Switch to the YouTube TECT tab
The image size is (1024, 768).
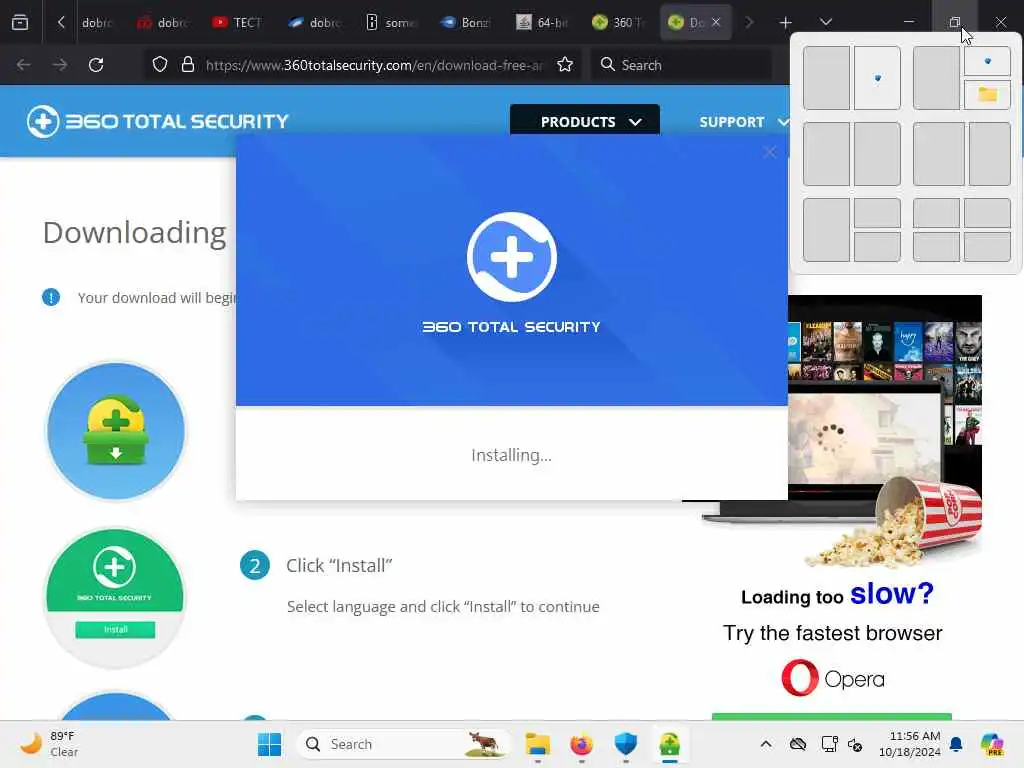coord(237,22)
